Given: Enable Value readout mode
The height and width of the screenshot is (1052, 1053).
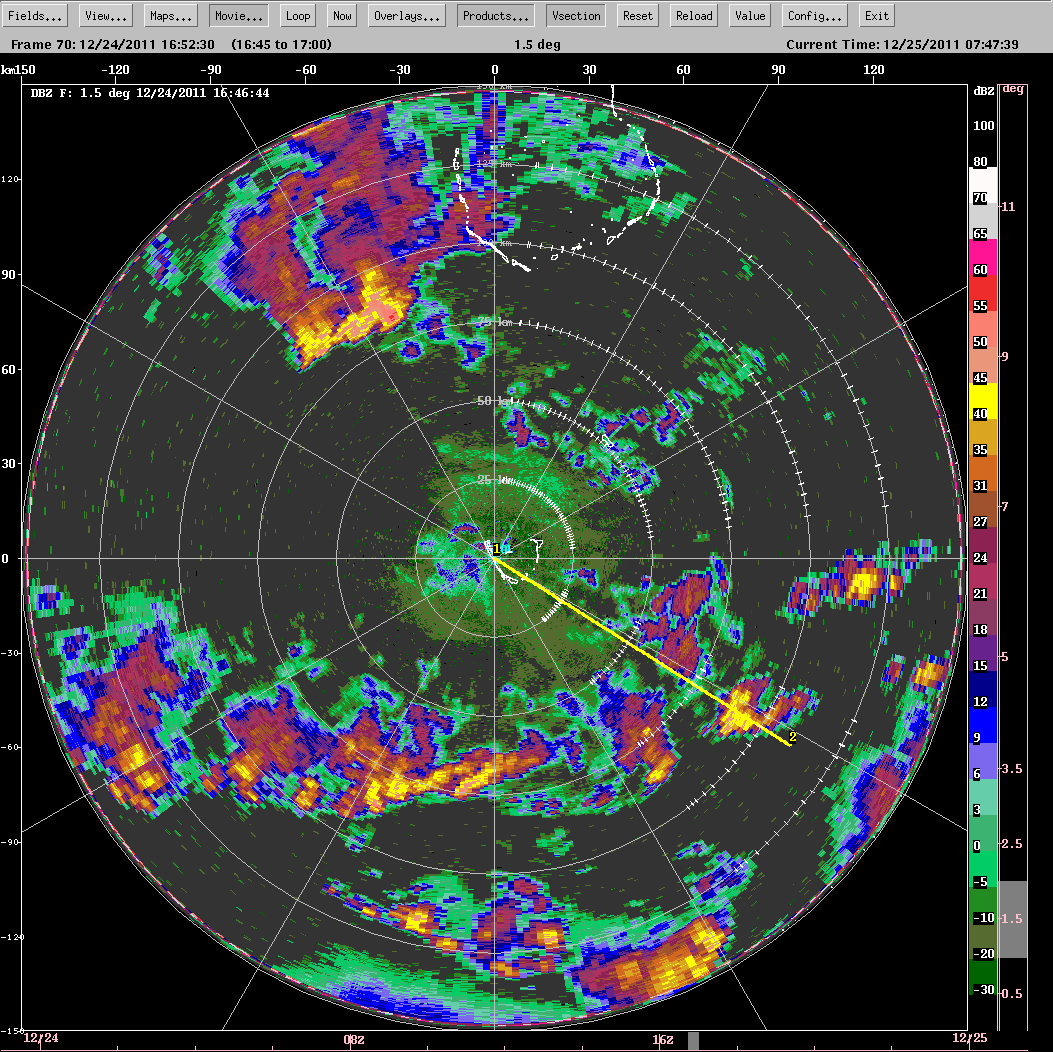Looking at the screenshot, I should (749, 15).
